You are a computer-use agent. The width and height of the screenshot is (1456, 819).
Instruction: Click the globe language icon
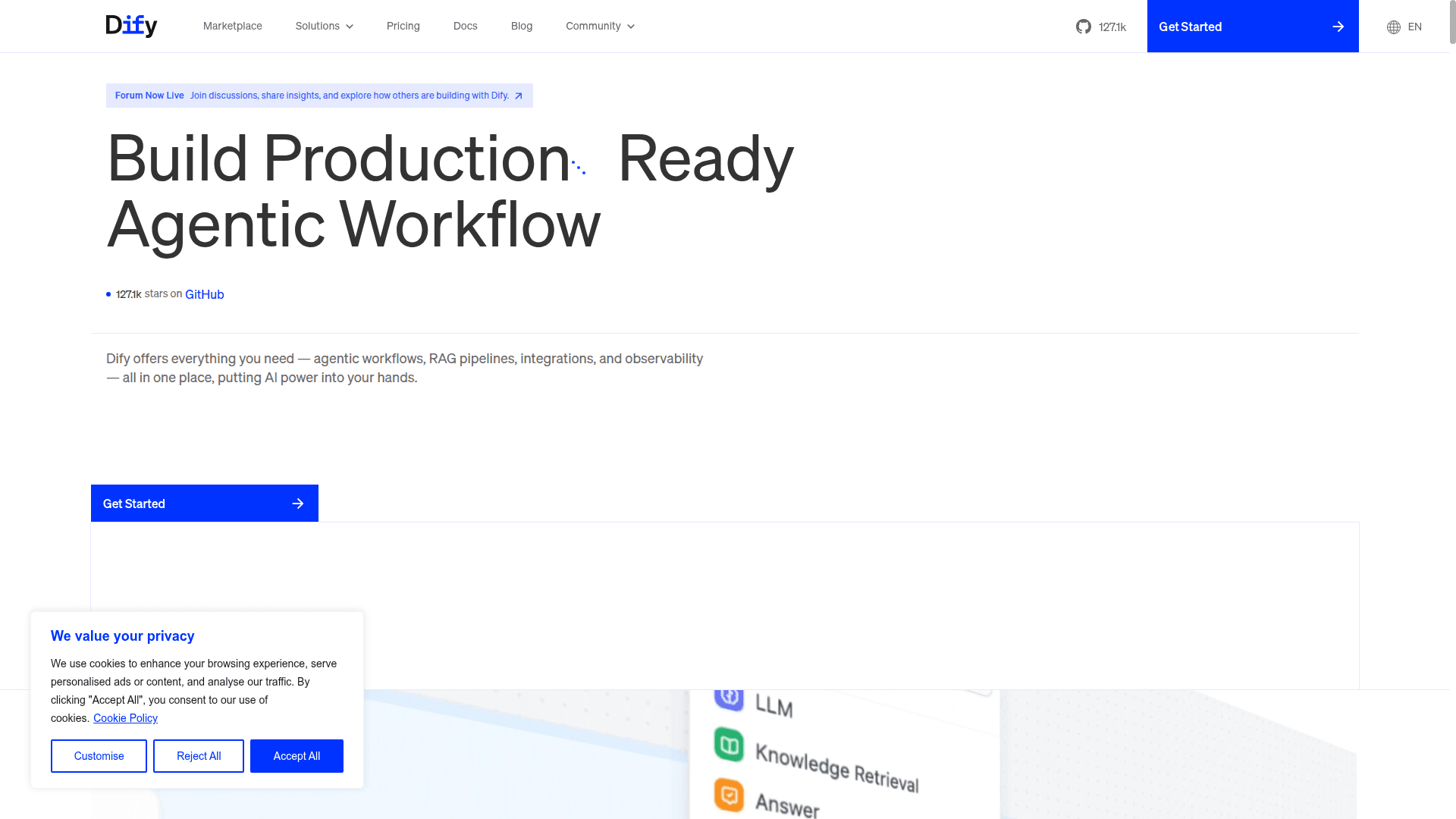click(1393, 27)
